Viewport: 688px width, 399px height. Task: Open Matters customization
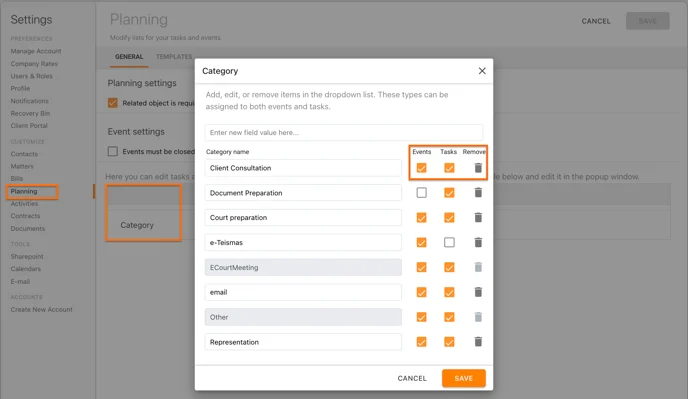(22, 166)
